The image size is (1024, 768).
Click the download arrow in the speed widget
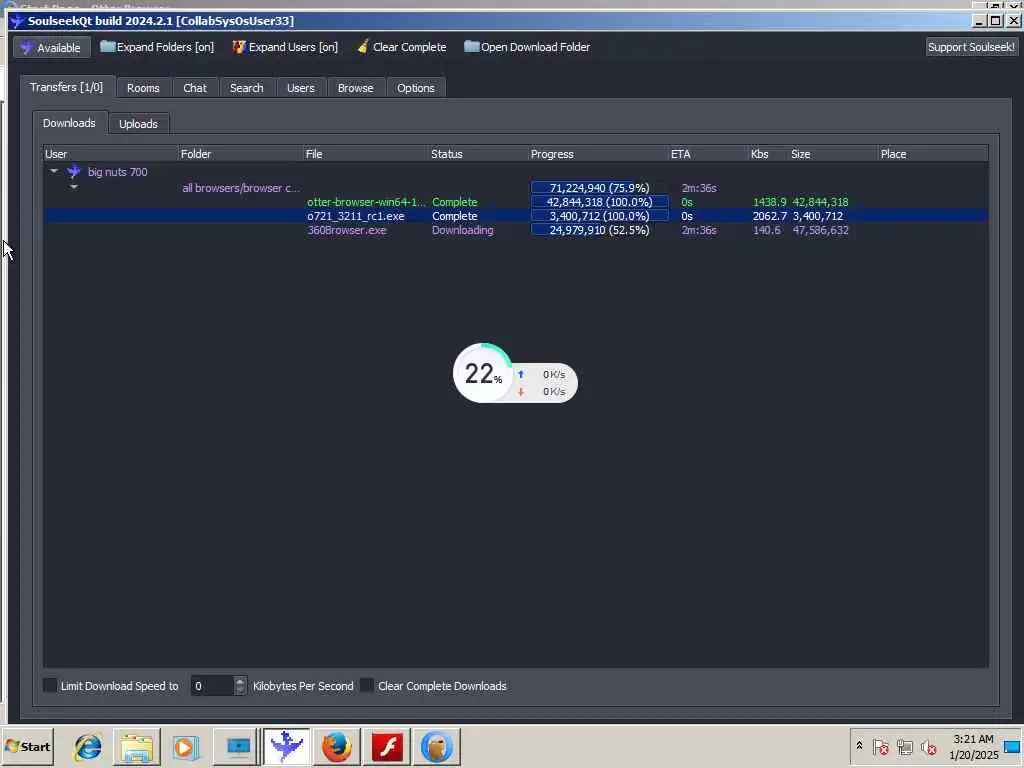[x=520, y=392]
